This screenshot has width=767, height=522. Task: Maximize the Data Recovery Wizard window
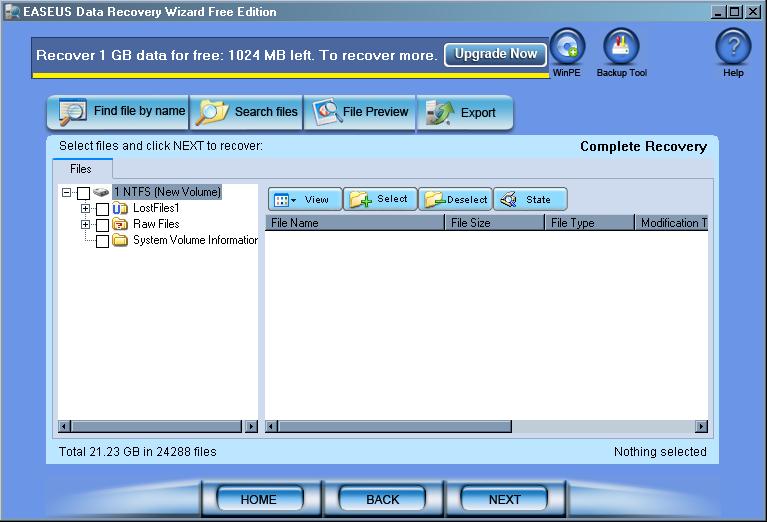(735, 11)
